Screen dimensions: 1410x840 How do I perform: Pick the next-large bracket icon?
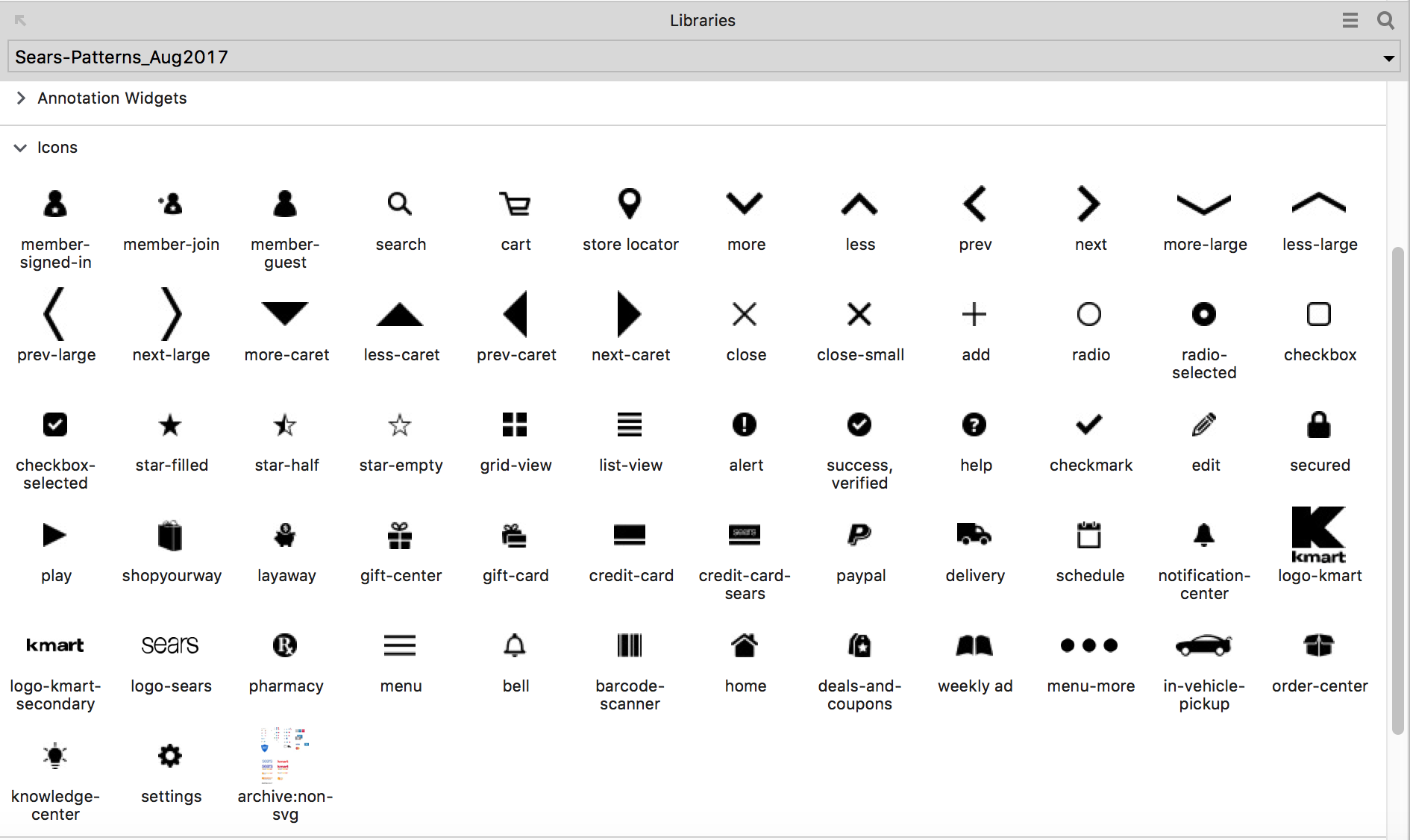[171, 314]
